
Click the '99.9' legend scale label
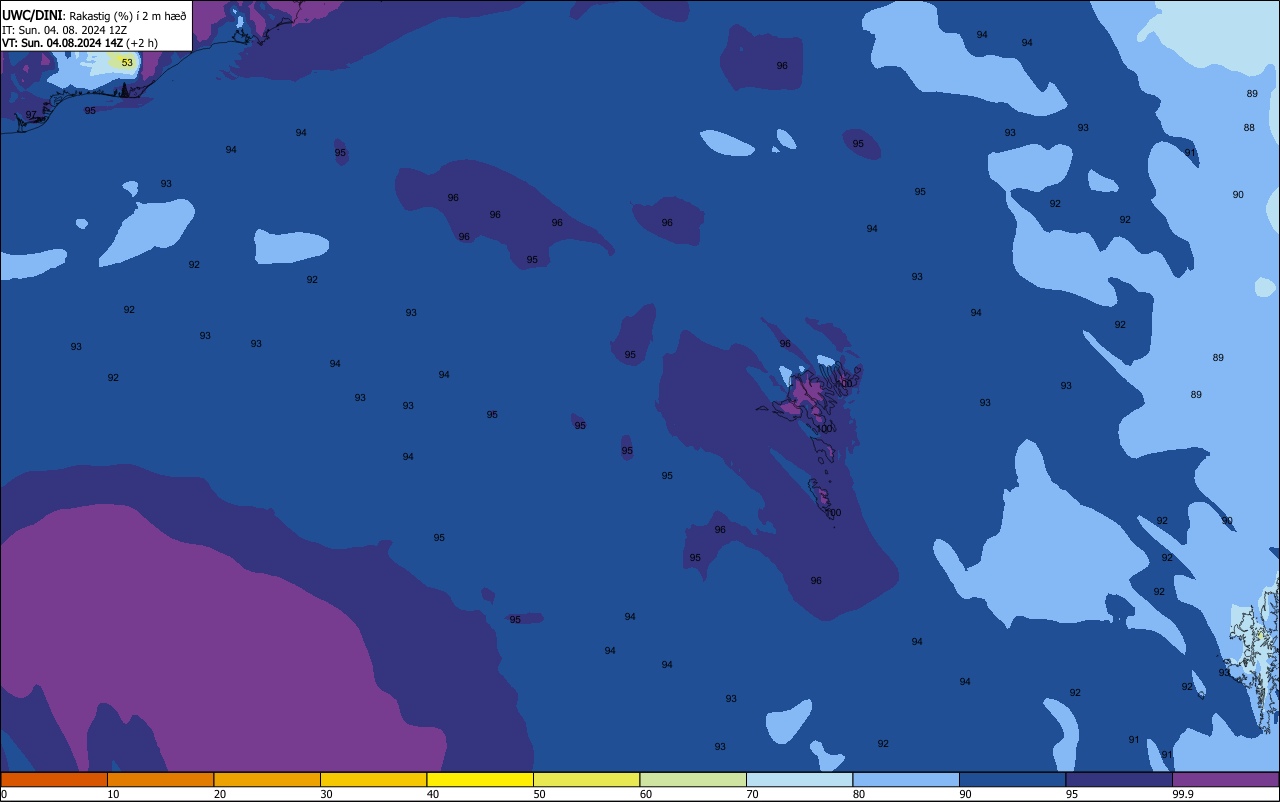1184,794
